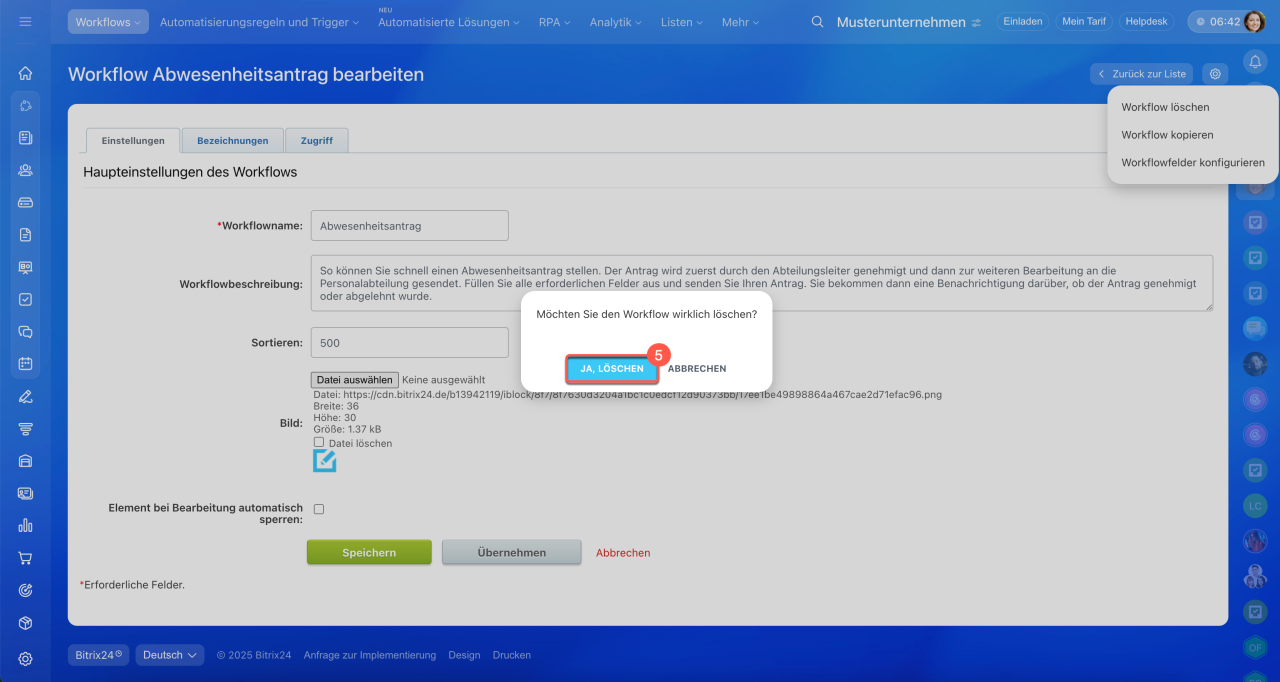Expand the Workflows dropdown menu
The image size is (1280, 682).
click(x=108, y=22)
